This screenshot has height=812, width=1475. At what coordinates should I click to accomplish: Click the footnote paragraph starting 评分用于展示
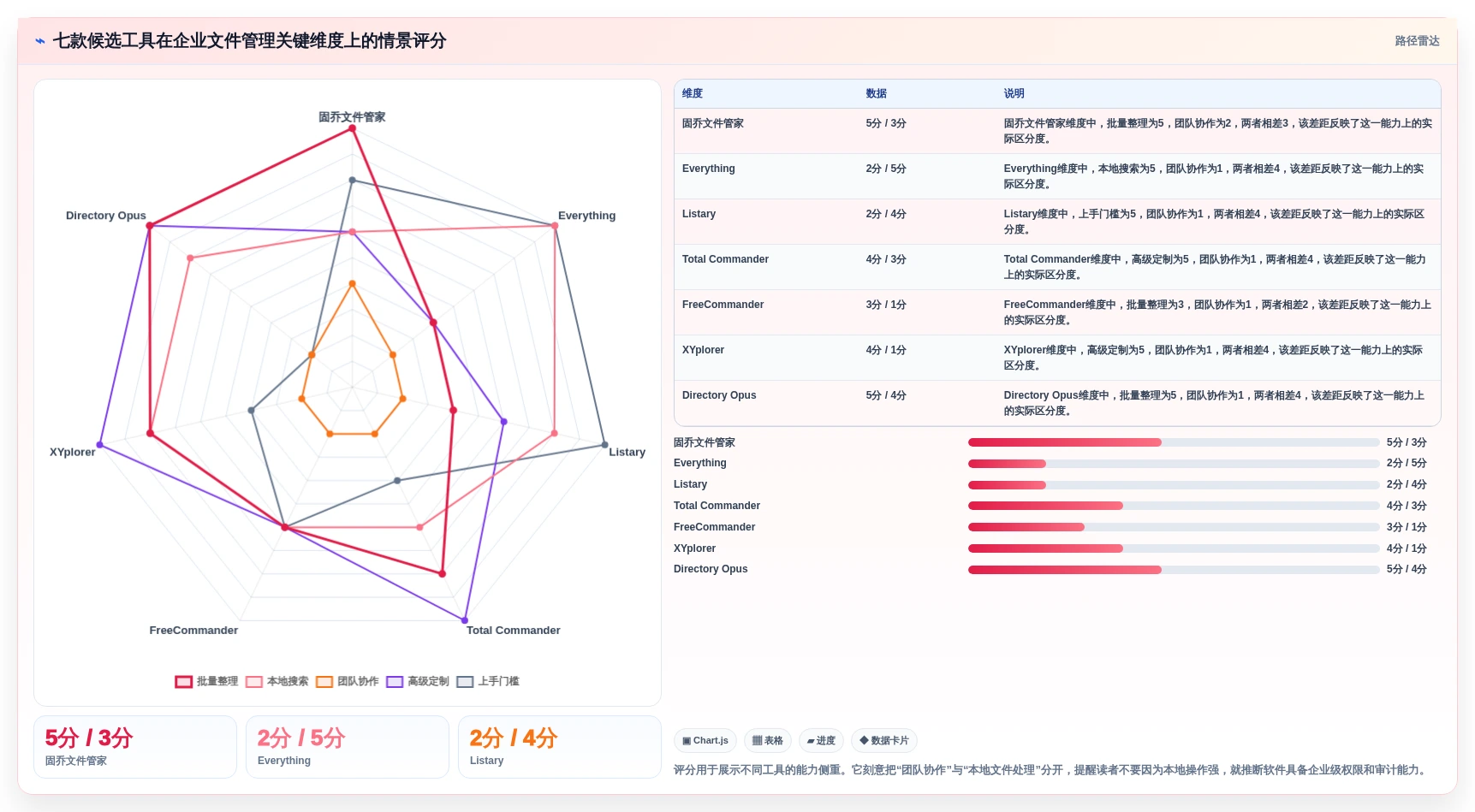[x=1051, y=770]
